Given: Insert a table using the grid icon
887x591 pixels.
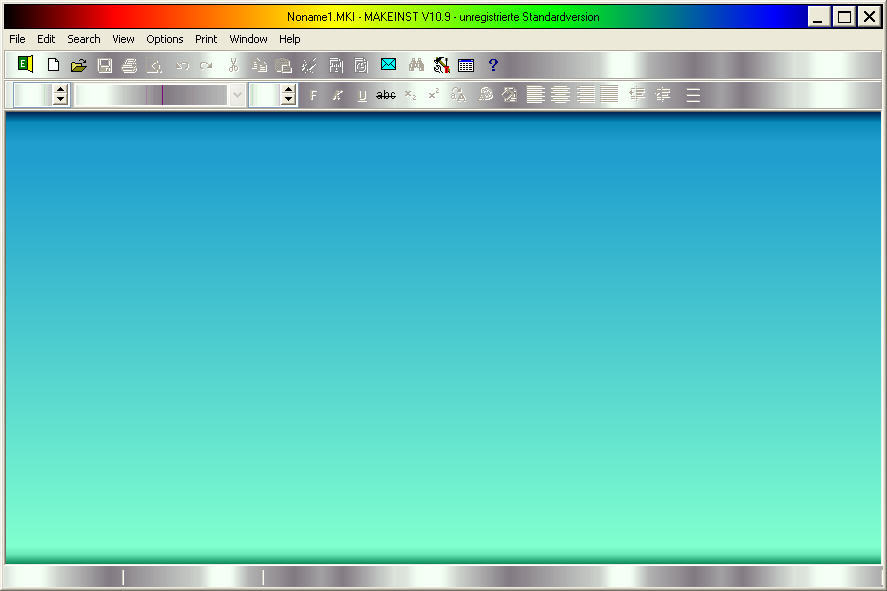Looking at the screenshot, I should pos(465,65).
